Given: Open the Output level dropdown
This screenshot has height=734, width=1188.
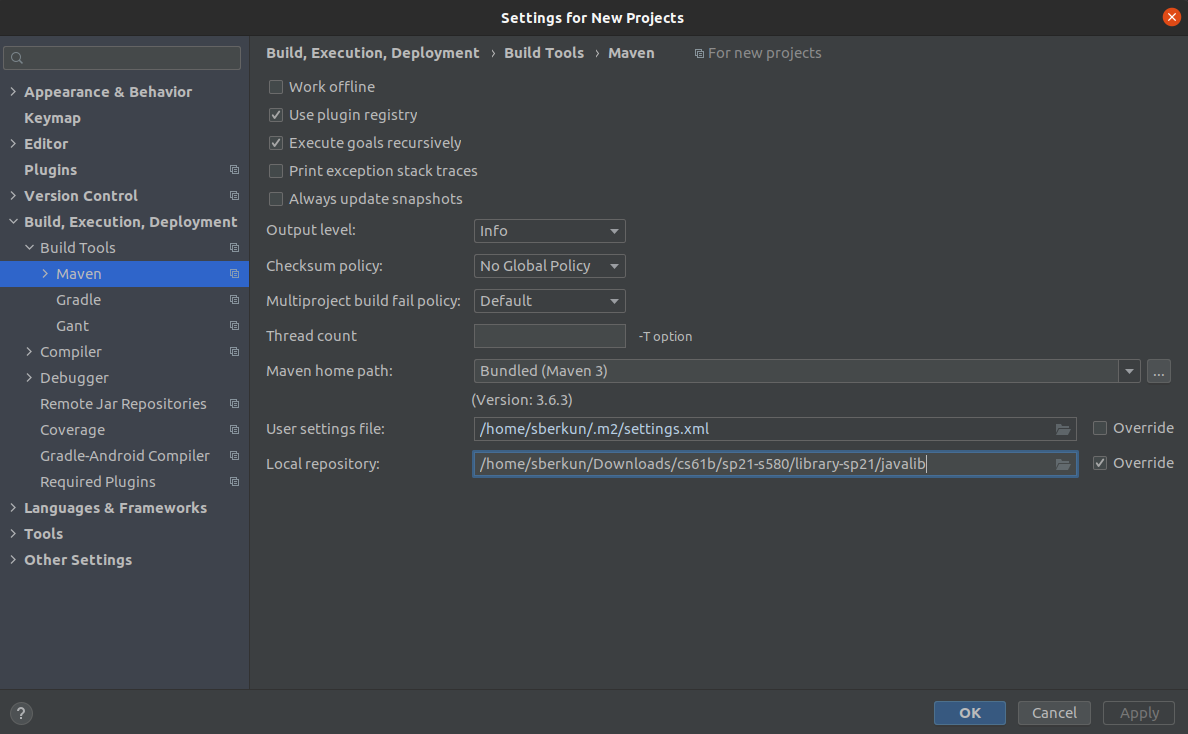Looking at the screenshot, I should (x=549, y=231).
